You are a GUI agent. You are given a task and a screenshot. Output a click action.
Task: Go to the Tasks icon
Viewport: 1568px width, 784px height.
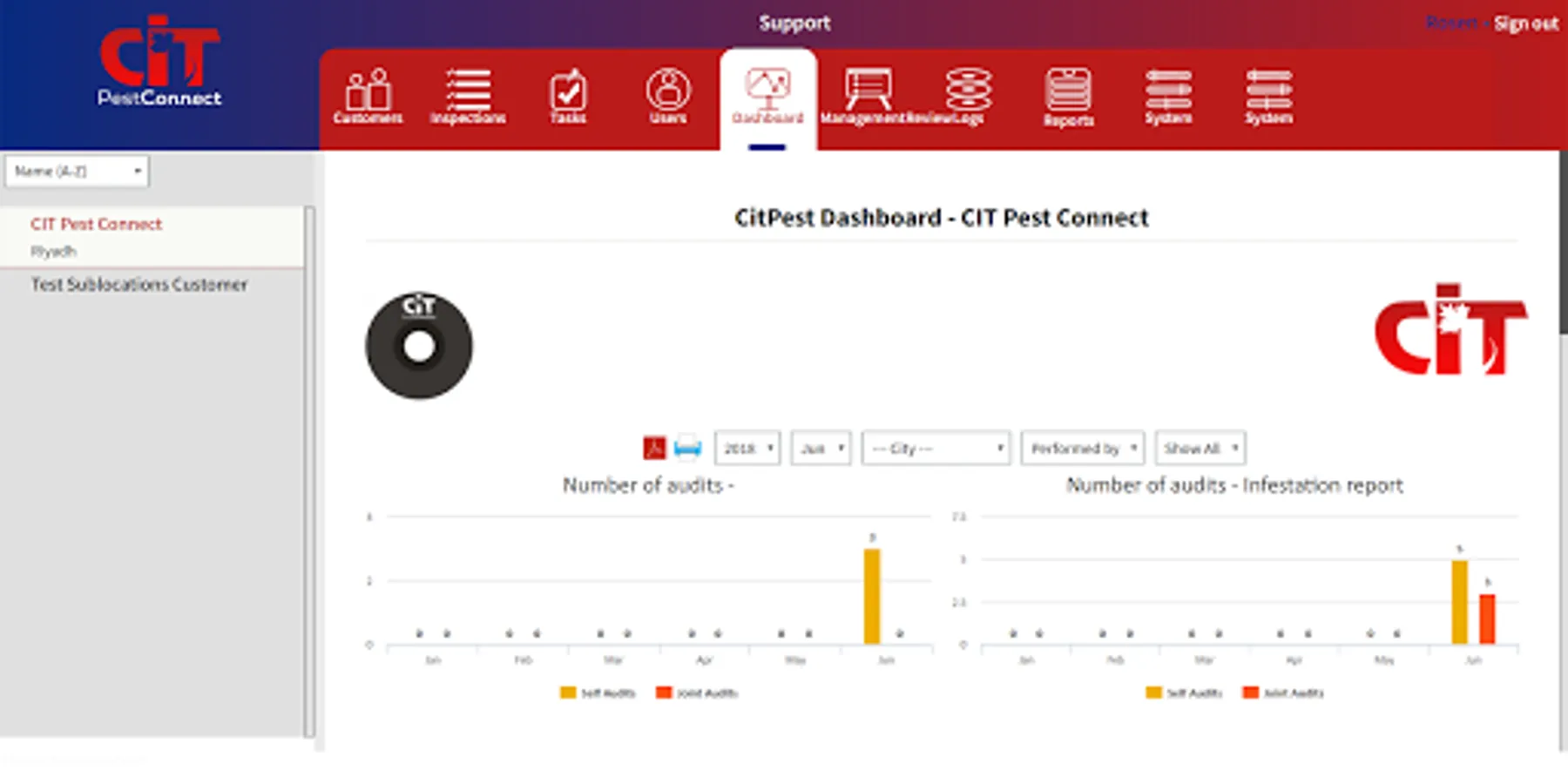pos(568,96)
